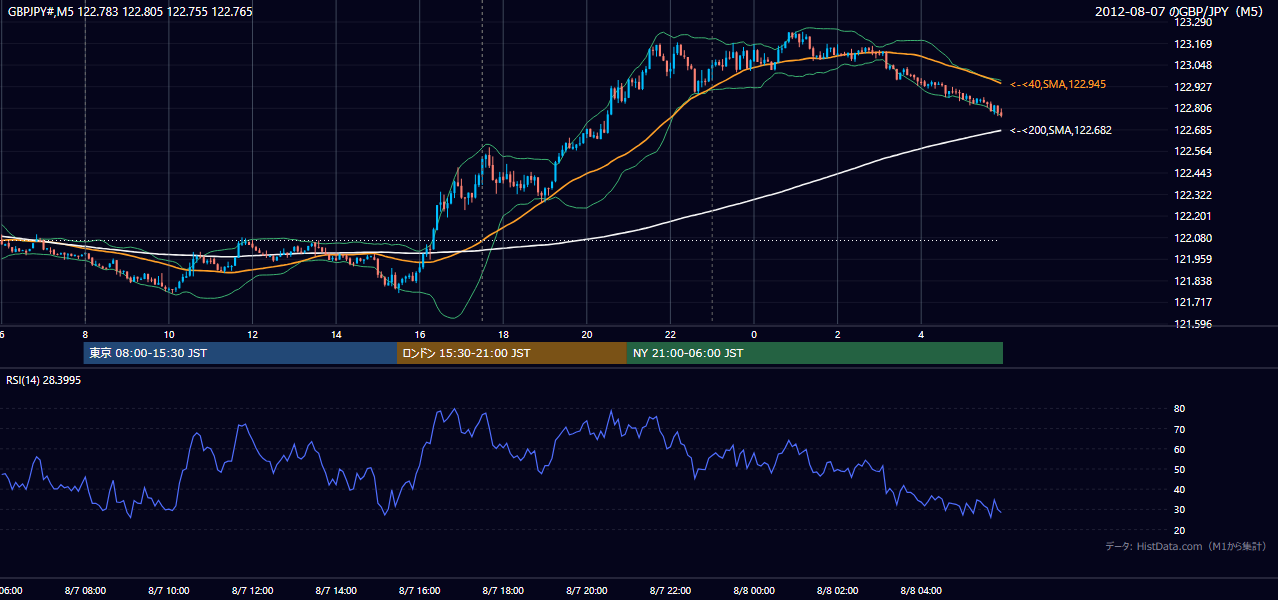This screenshot has height=600, width=1278.
Task: Click the 8/7 10:00 time label
Action: [168, 591]
